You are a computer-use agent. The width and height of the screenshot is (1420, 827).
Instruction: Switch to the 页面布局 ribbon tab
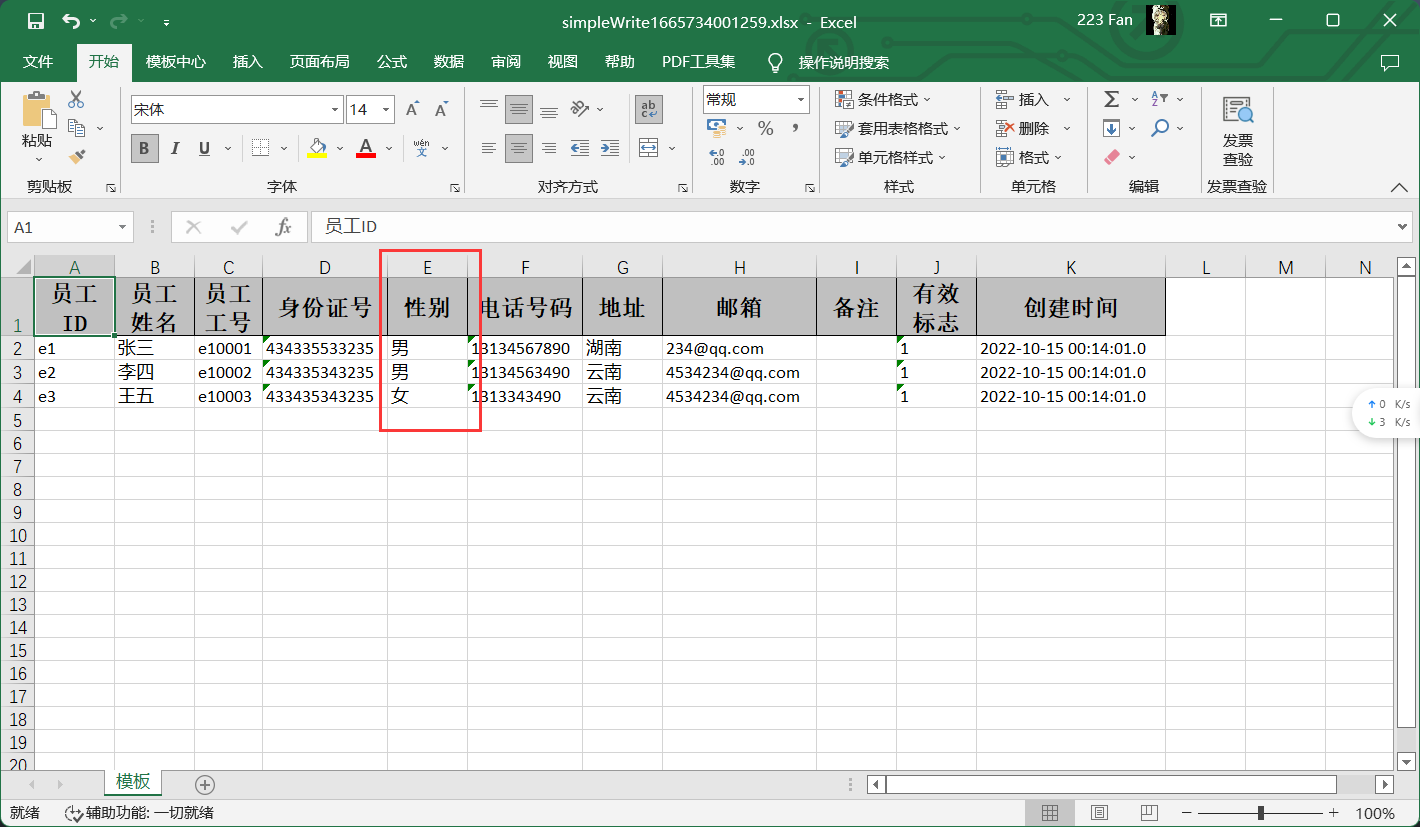tap(320, 62)
